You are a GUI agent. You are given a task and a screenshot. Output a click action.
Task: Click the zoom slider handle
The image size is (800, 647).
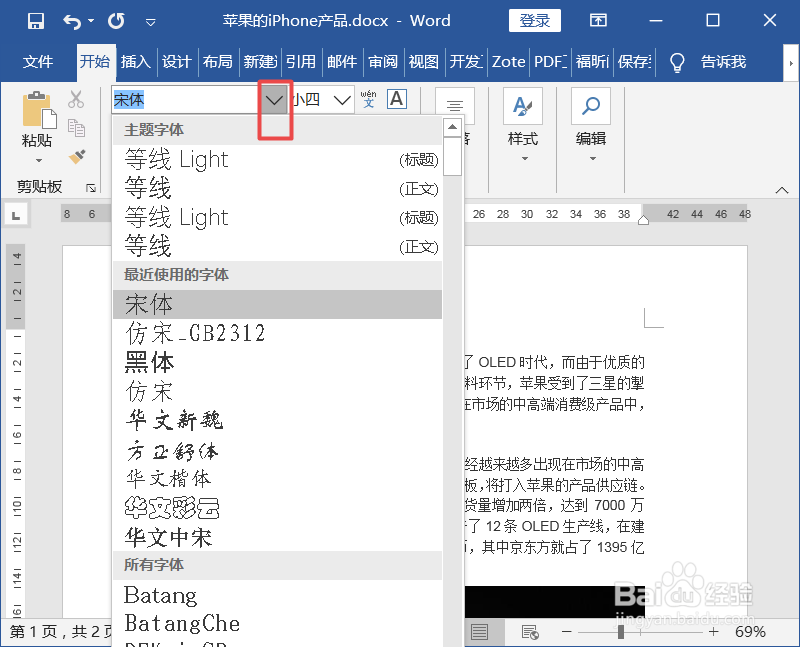tap(620, 632)
